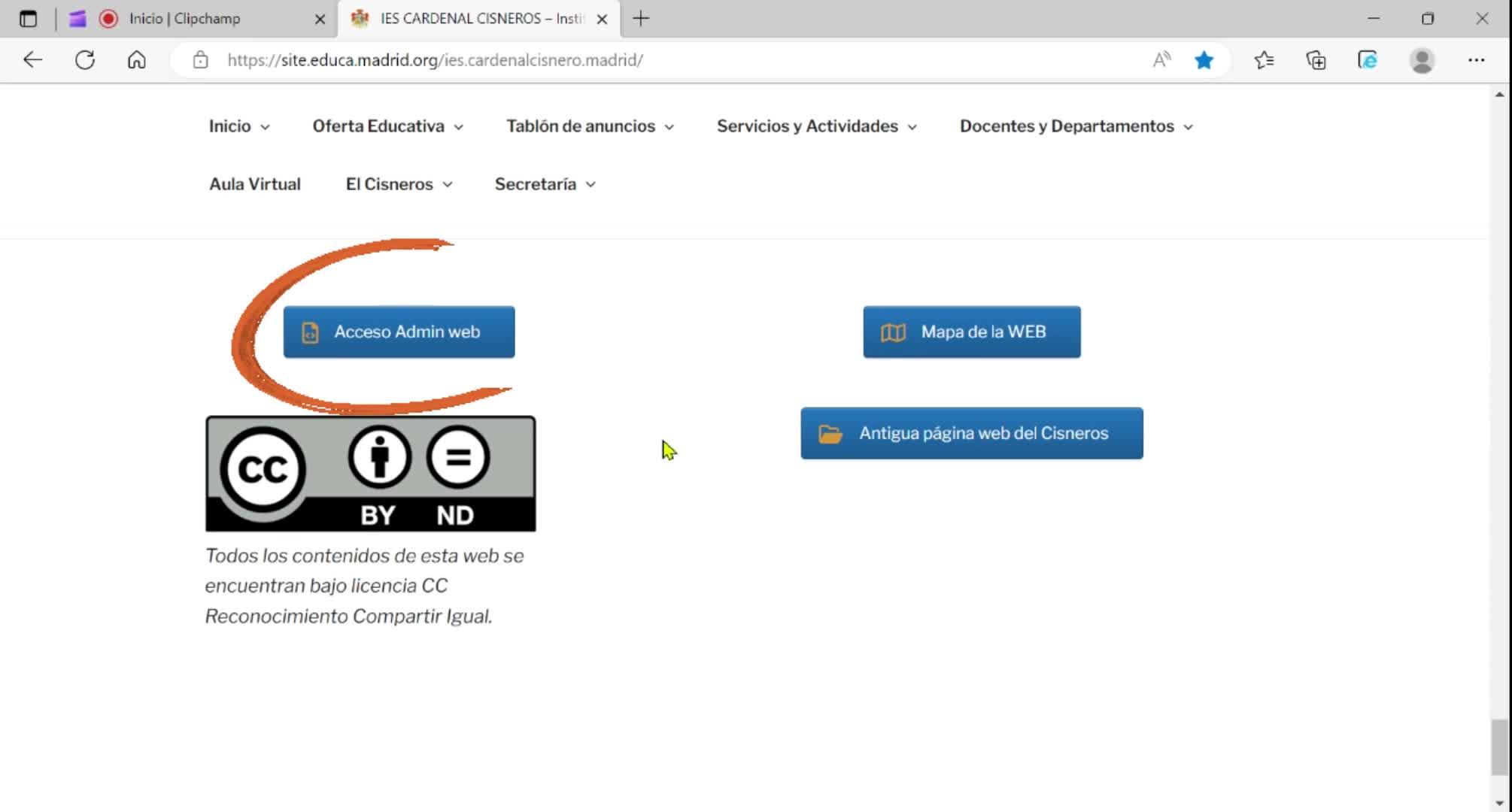Open the Aula Virtual menu item
The height and width of the screenshot is (812, 1512).
coord(254,184)
